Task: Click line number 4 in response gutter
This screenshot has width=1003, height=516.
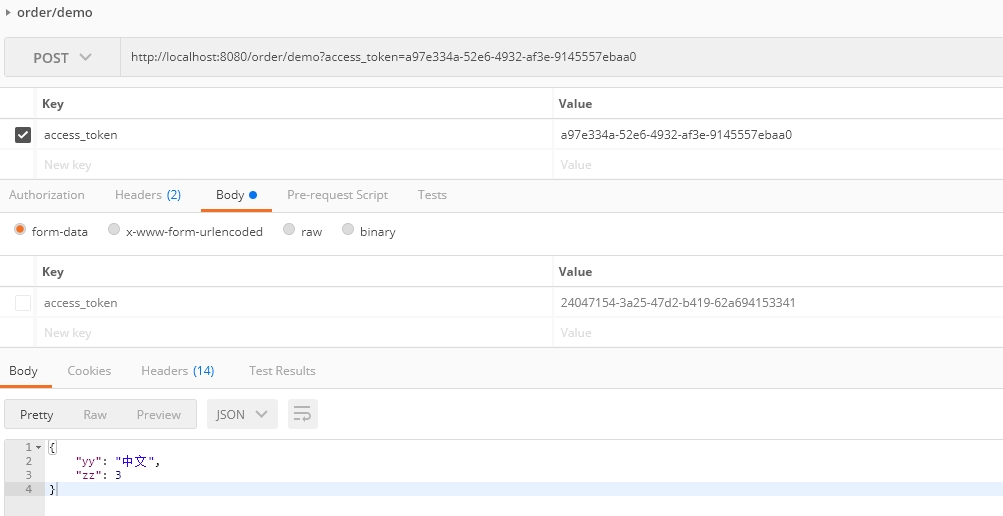Action: pos(29,489)
